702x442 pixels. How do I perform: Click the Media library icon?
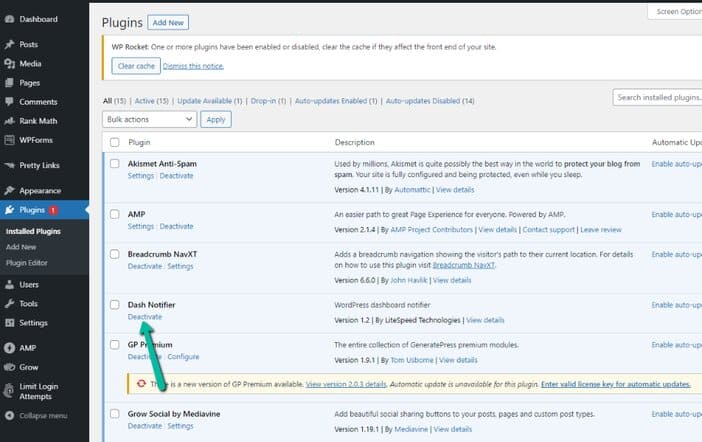click(x=9, y=64)
